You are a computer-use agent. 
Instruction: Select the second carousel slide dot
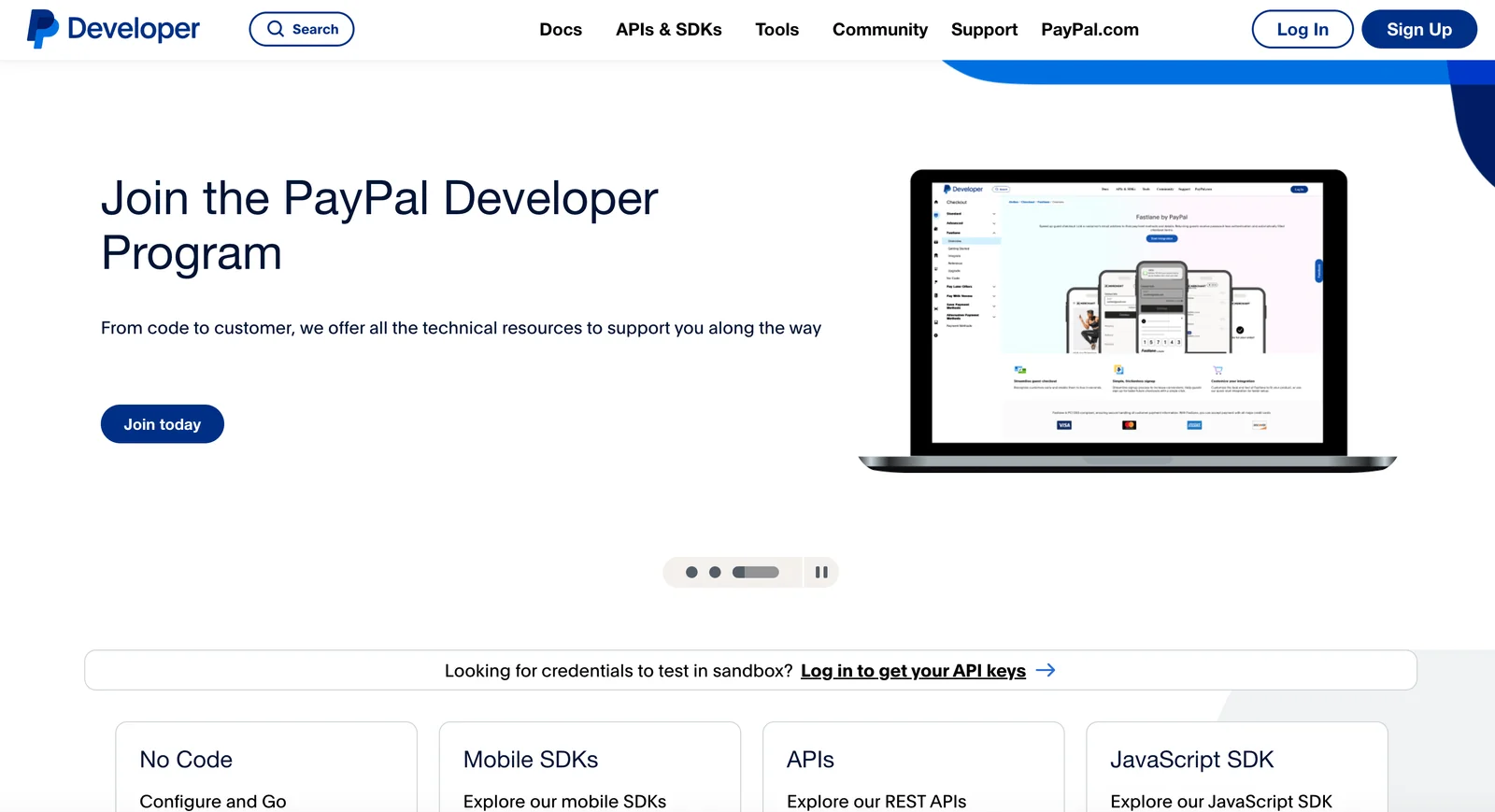click(715, 572)
